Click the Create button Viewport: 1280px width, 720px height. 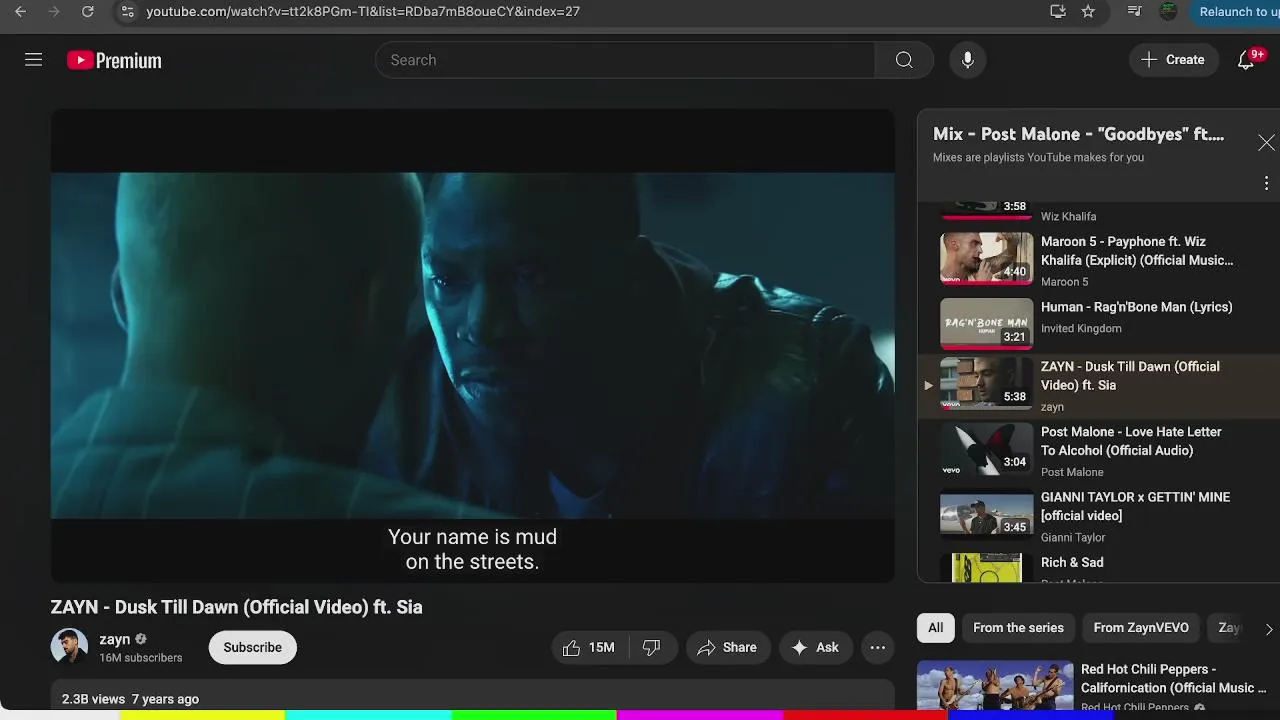(1173, 60)
